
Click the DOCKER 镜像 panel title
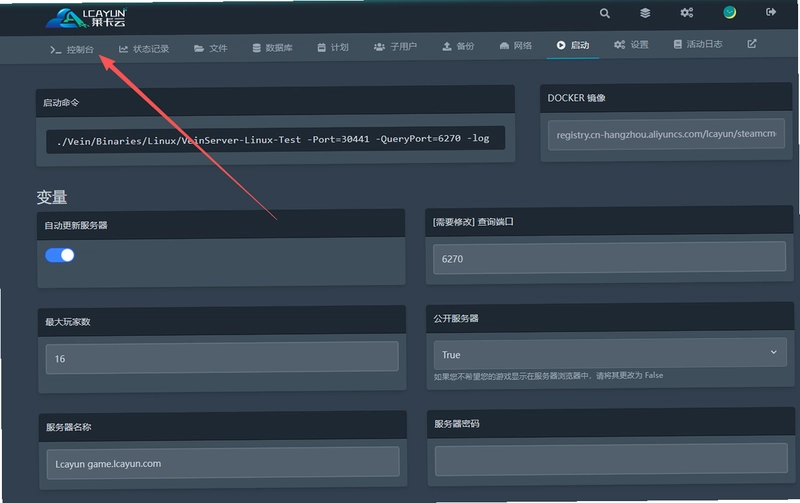(577, 98)
